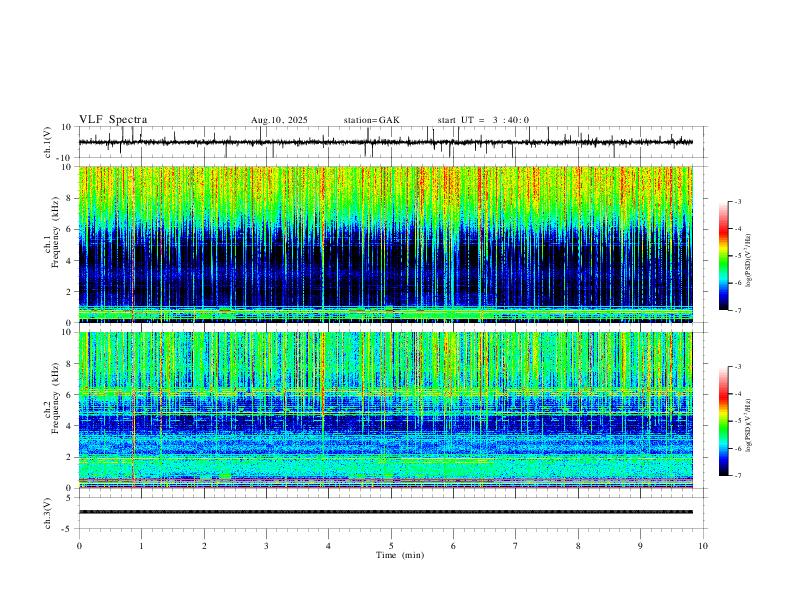
Task: Click the ch.2 frequency spectrogram panel
Action: (x=386, y=410)
